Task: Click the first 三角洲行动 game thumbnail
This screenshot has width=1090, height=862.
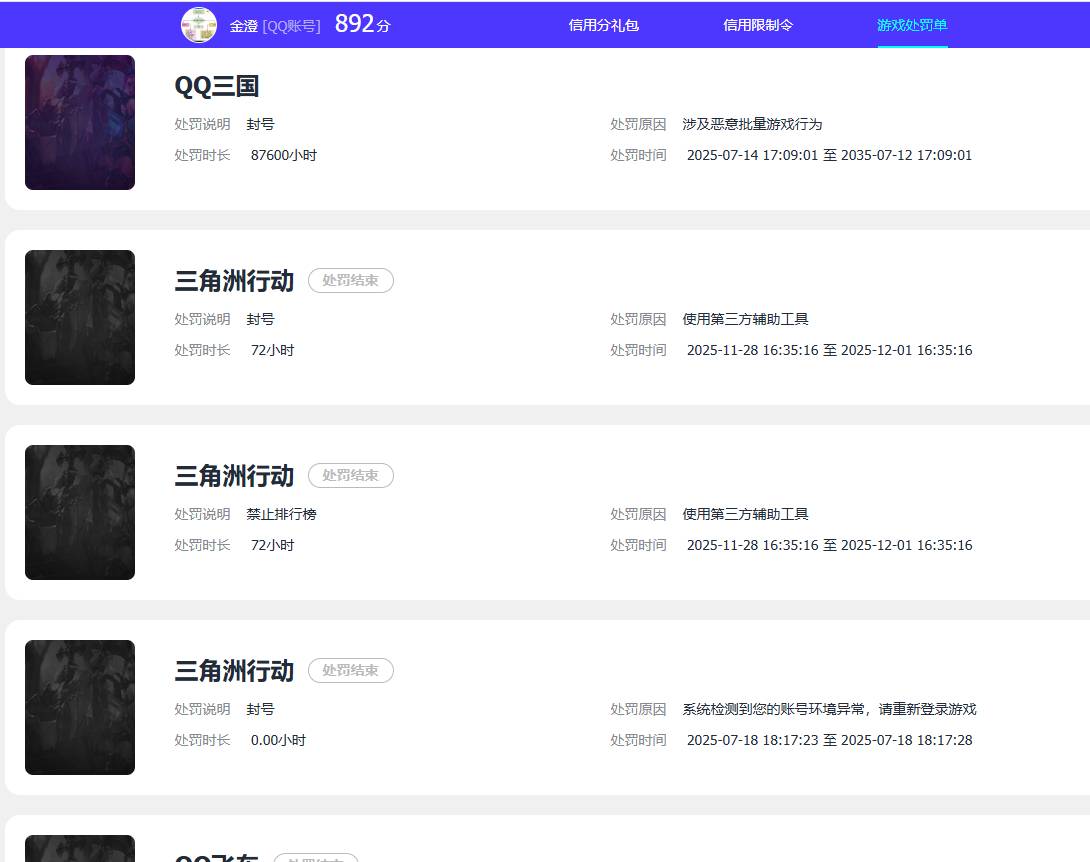Action: coord(80,317)
